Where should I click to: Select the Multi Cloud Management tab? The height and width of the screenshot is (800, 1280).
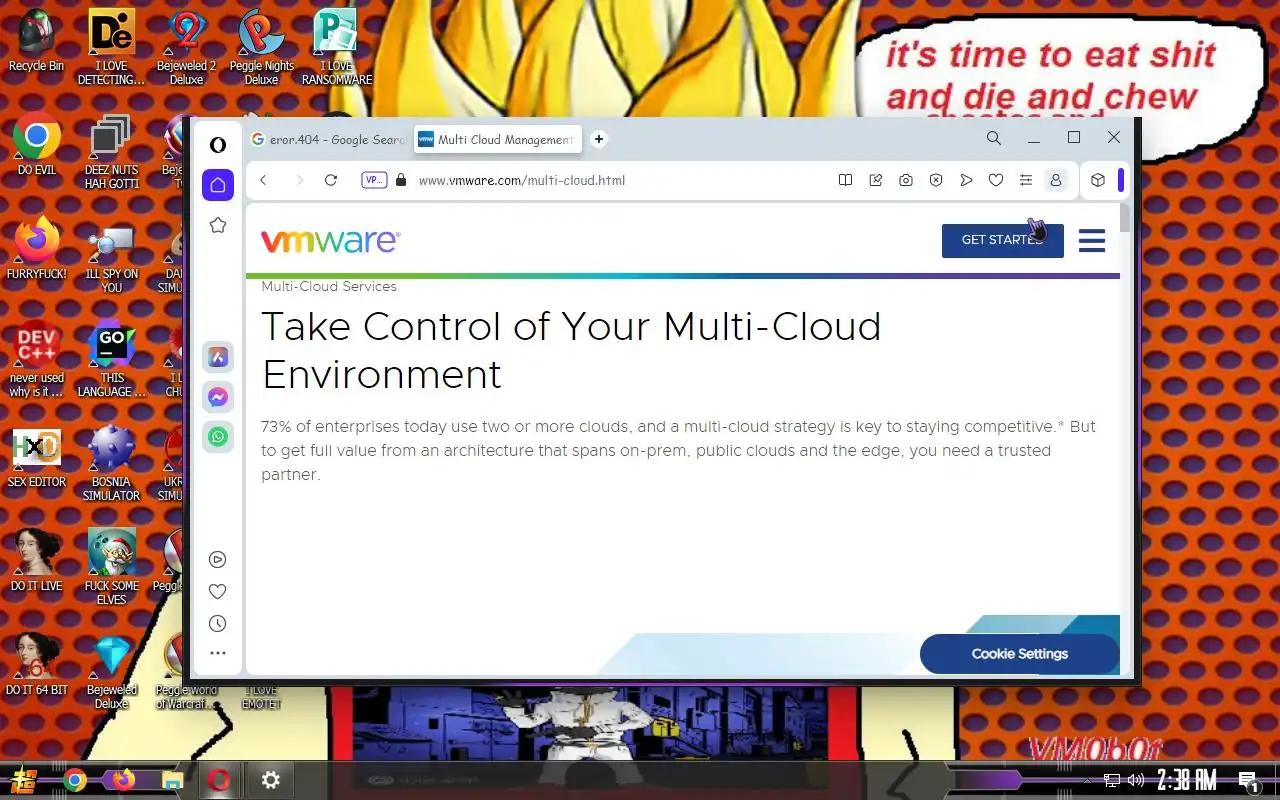pos(497,139)
